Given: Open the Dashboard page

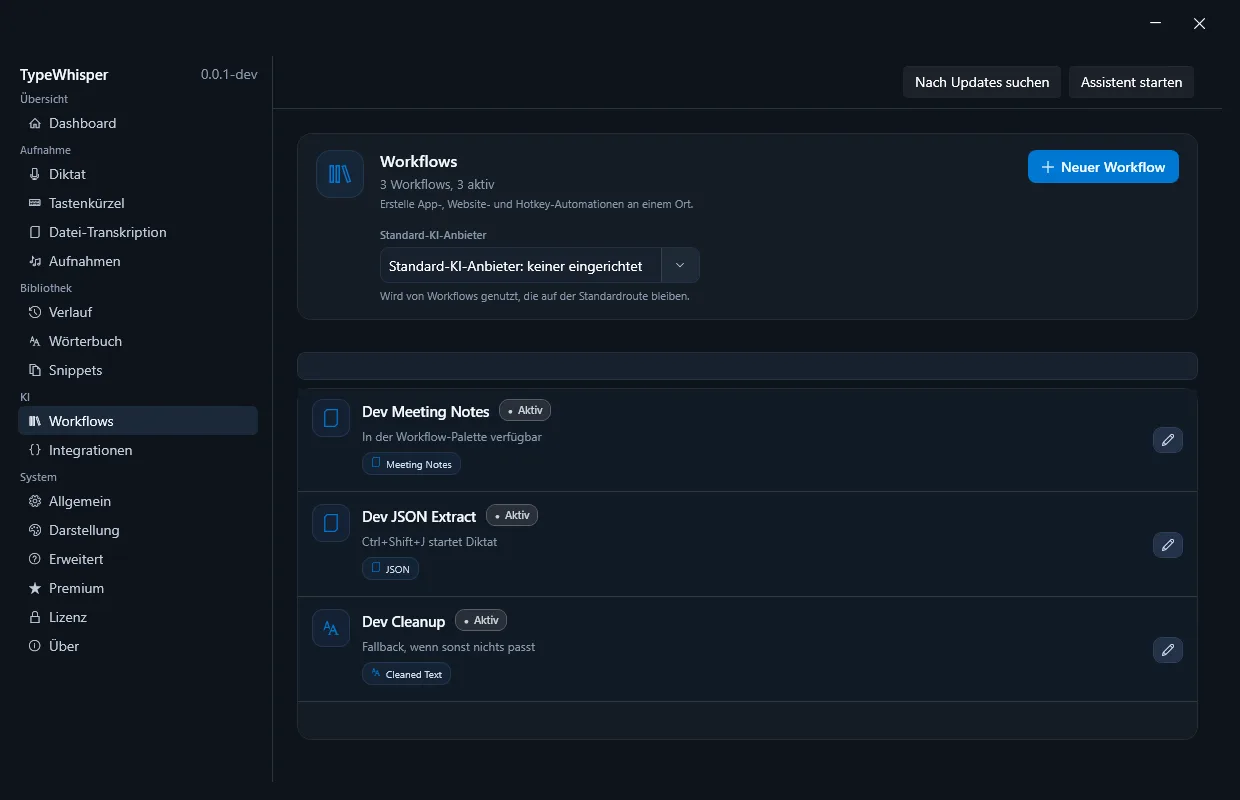Looking at the screenshot, I should click(138, 123).
